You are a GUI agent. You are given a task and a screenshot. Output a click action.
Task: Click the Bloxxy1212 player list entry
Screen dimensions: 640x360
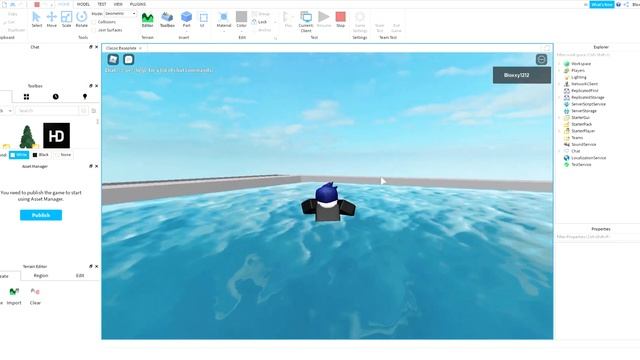(x=522, y=75)
